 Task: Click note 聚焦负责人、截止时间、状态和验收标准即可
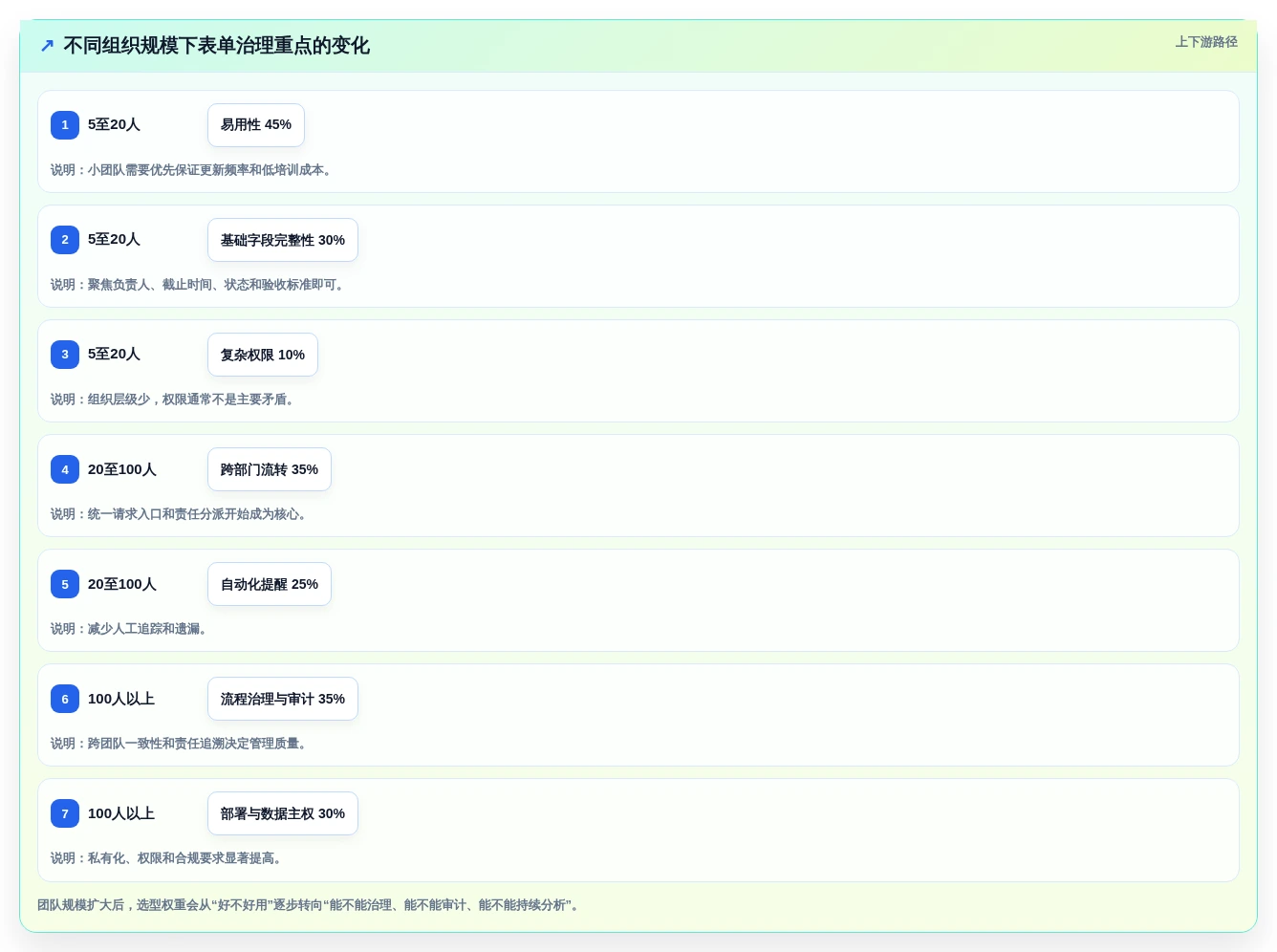[197, 285]
